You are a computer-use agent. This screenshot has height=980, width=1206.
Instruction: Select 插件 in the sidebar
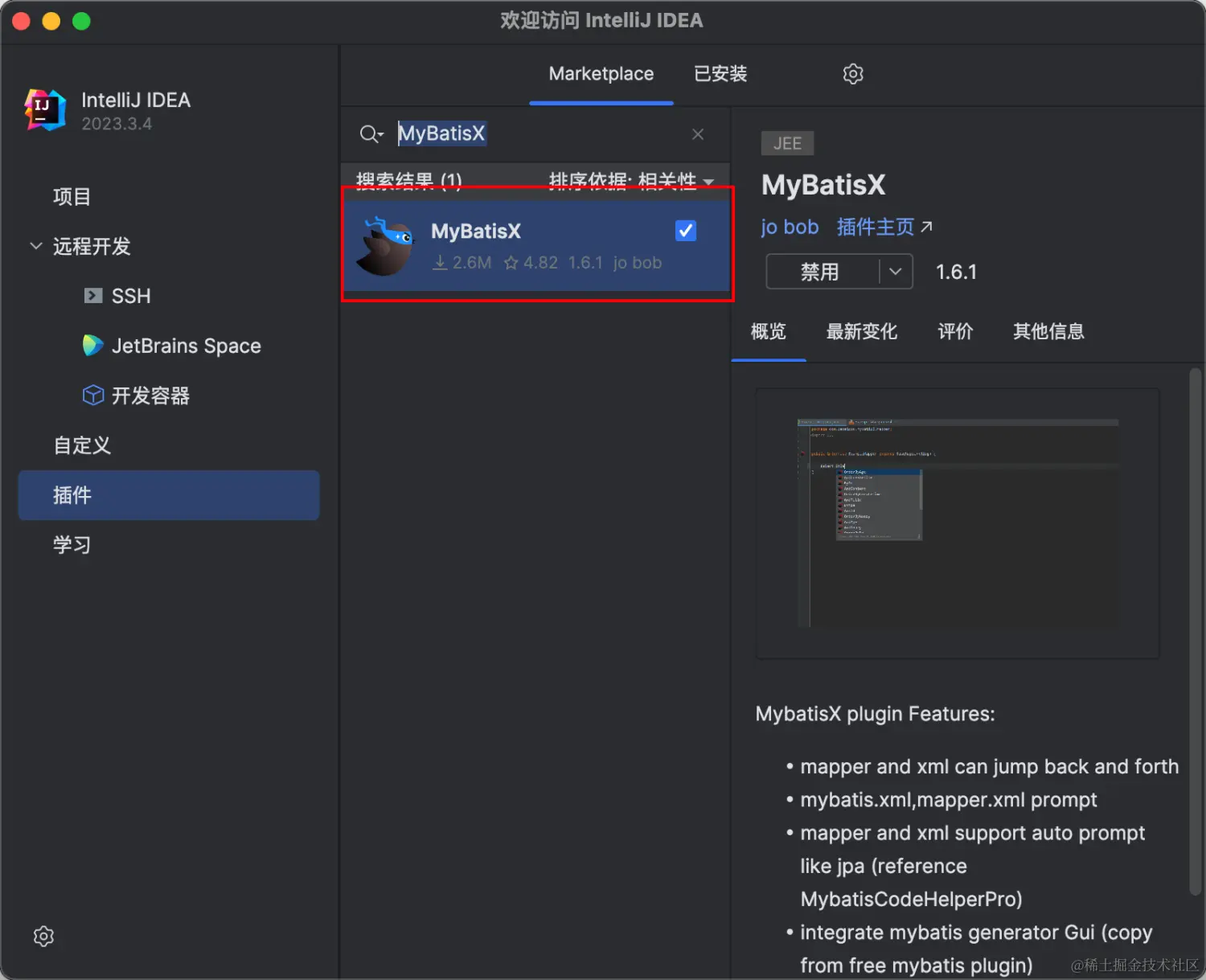coord(169,495)
